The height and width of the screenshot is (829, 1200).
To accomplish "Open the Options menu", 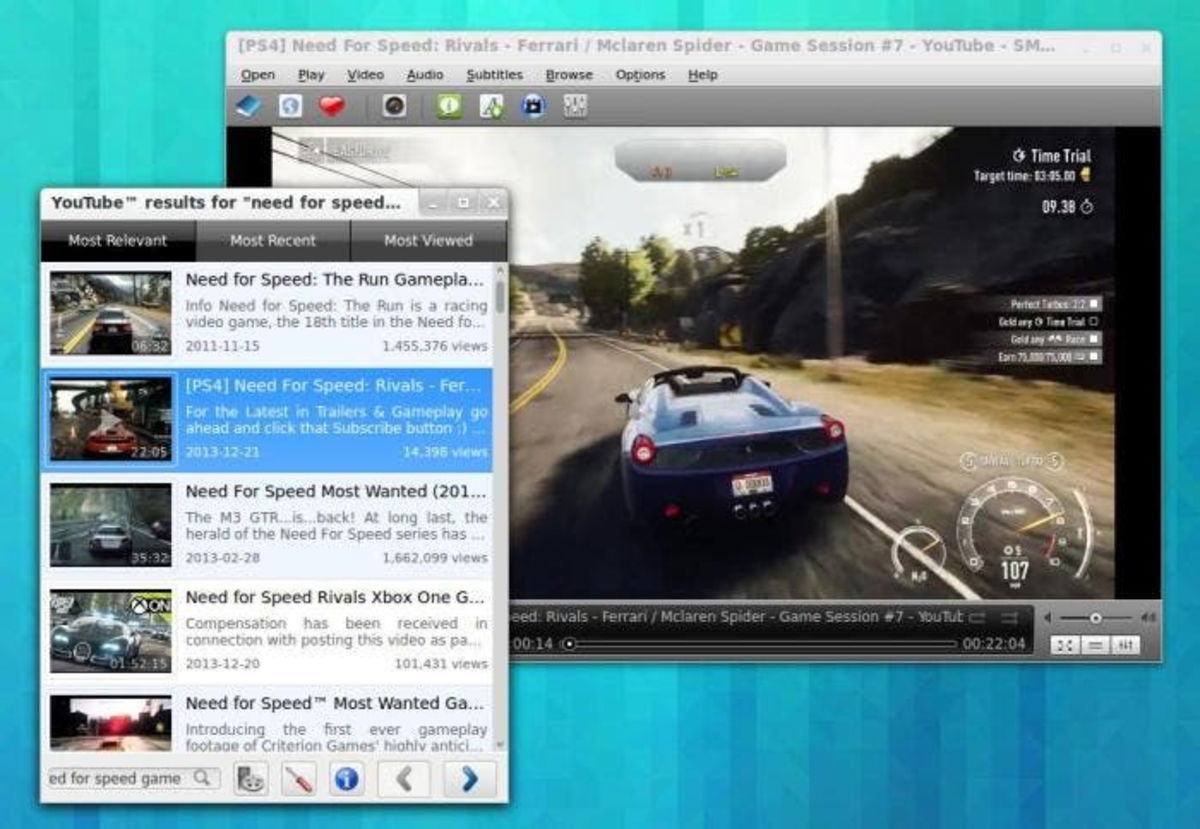I will click(640, 75).
